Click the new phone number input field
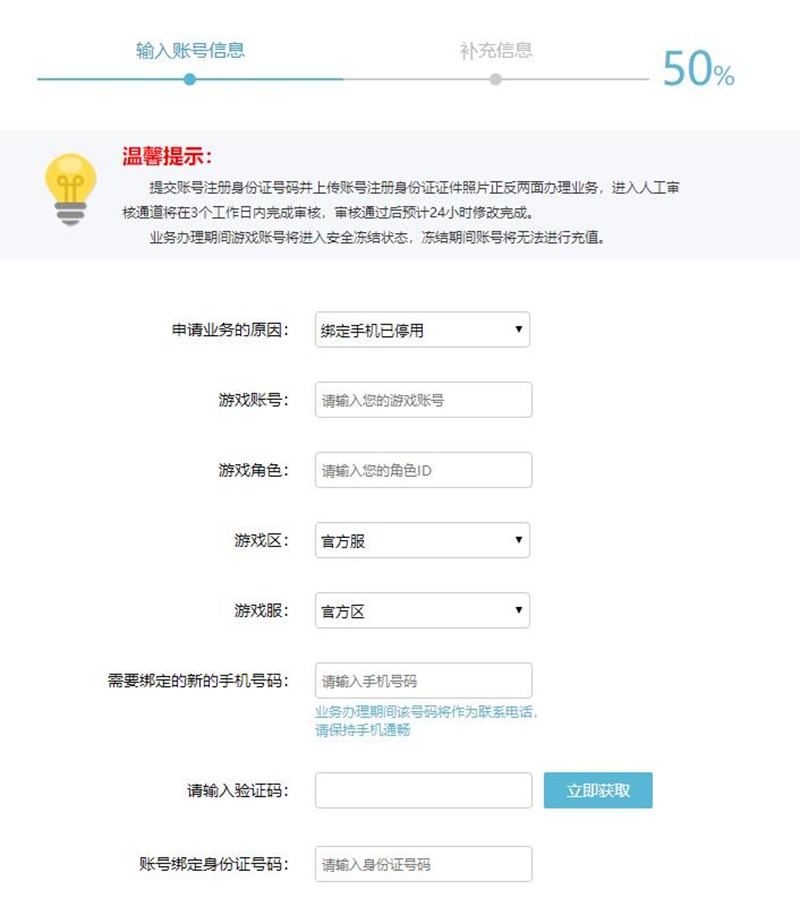 423,681
